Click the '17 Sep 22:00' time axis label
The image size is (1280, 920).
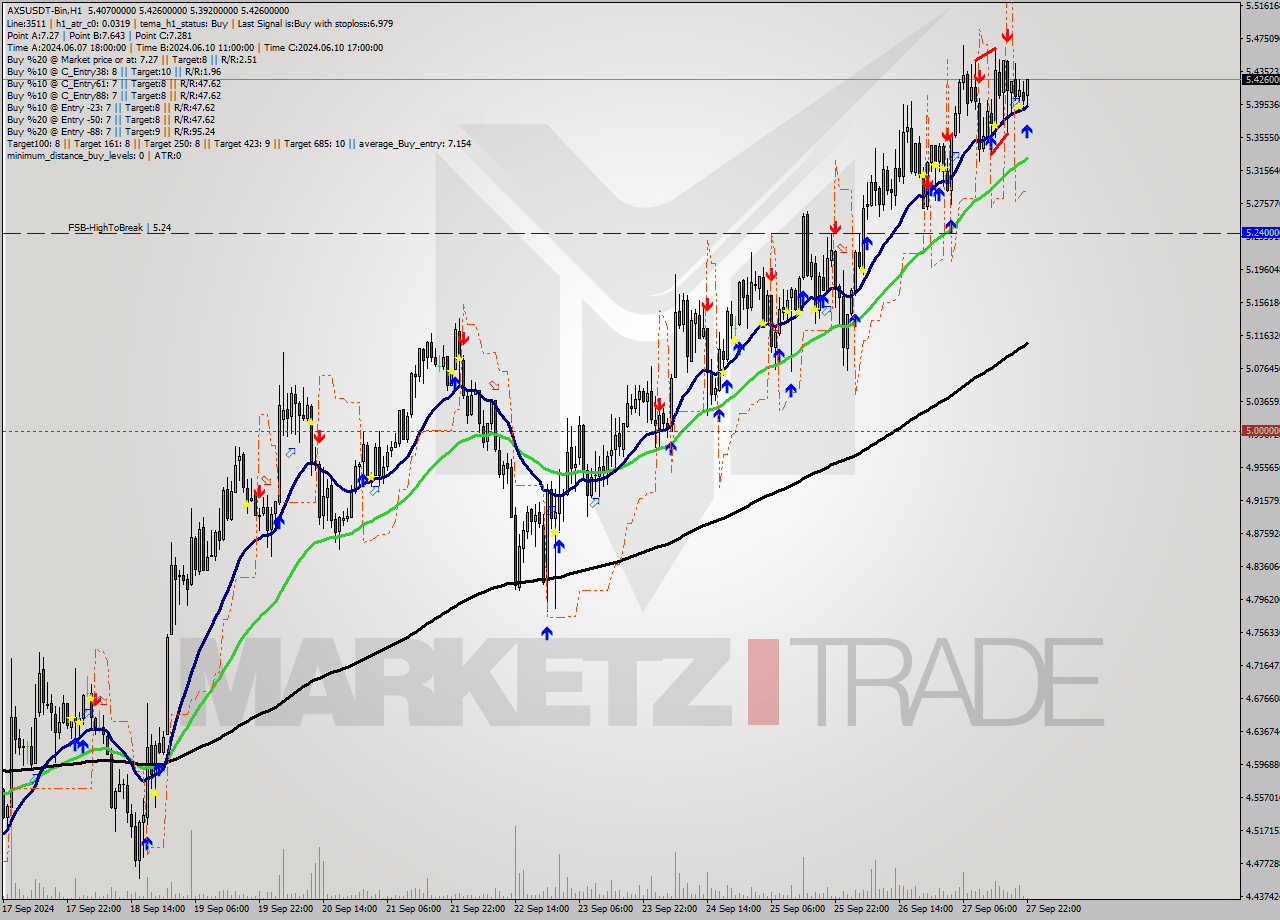93,909
